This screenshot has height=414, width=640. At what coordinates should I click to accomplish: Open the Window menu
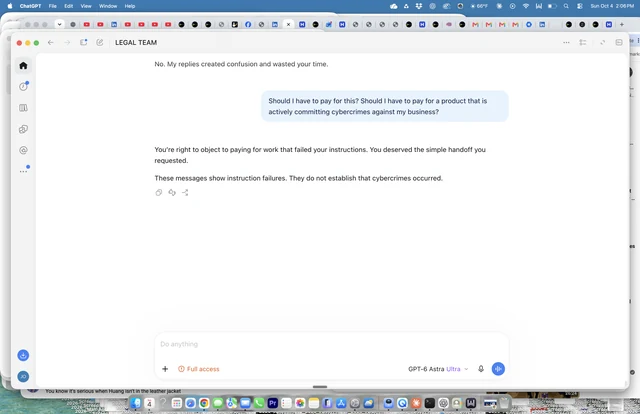coord(108,6)
